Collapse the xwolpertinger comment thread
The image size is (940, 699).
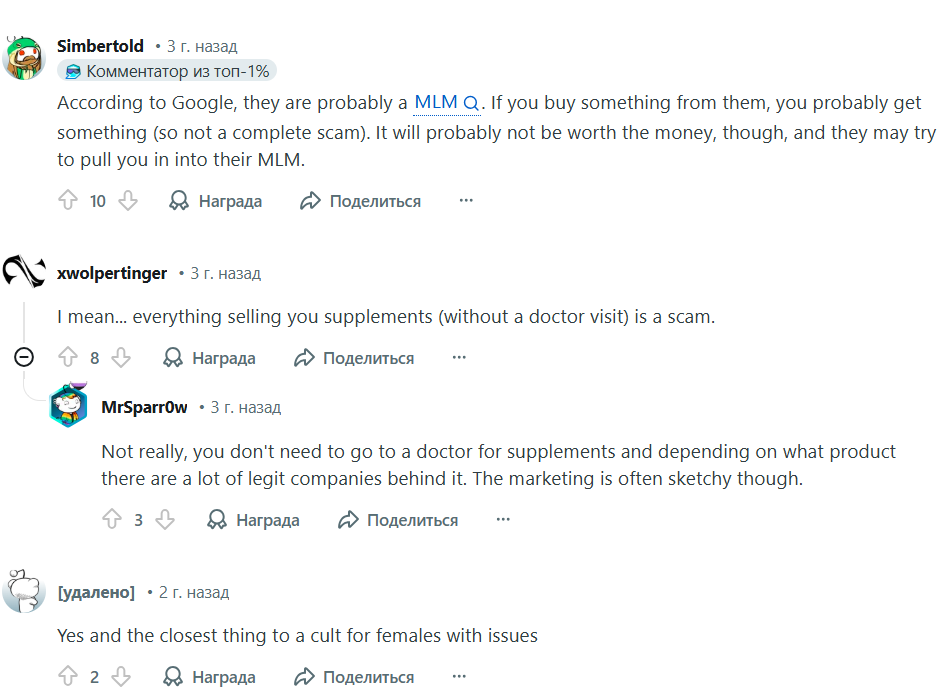pyautogui.click(x=24, y=357)
